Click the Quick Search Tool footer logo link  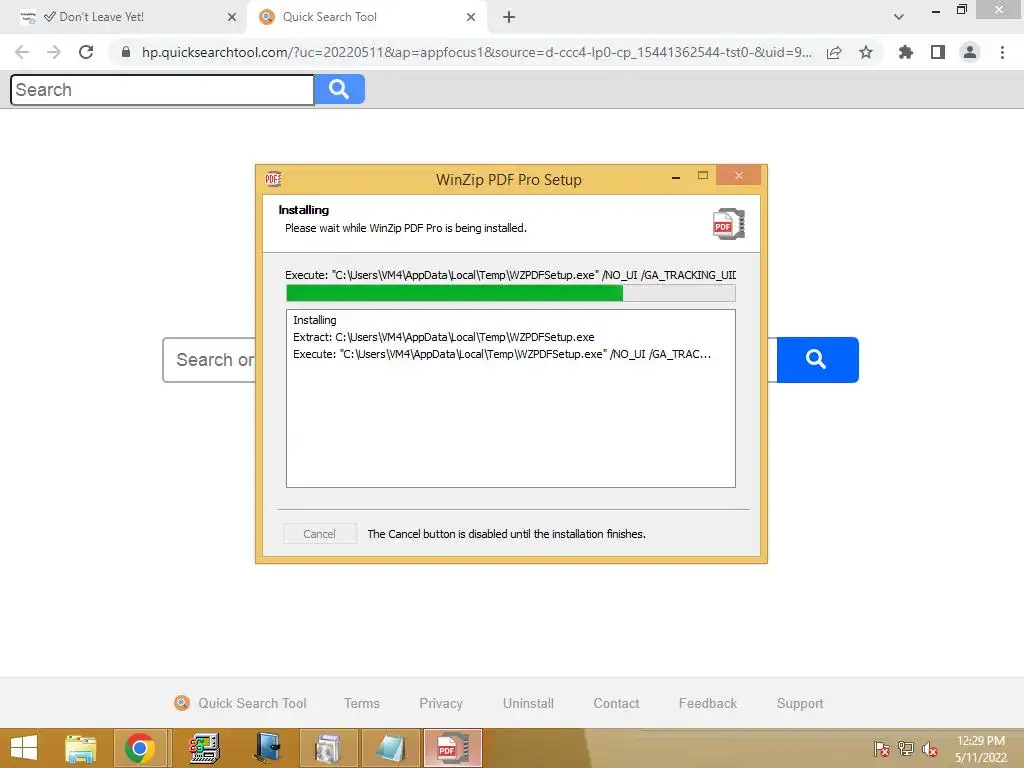pyautogui.click(x=240, y=703)
